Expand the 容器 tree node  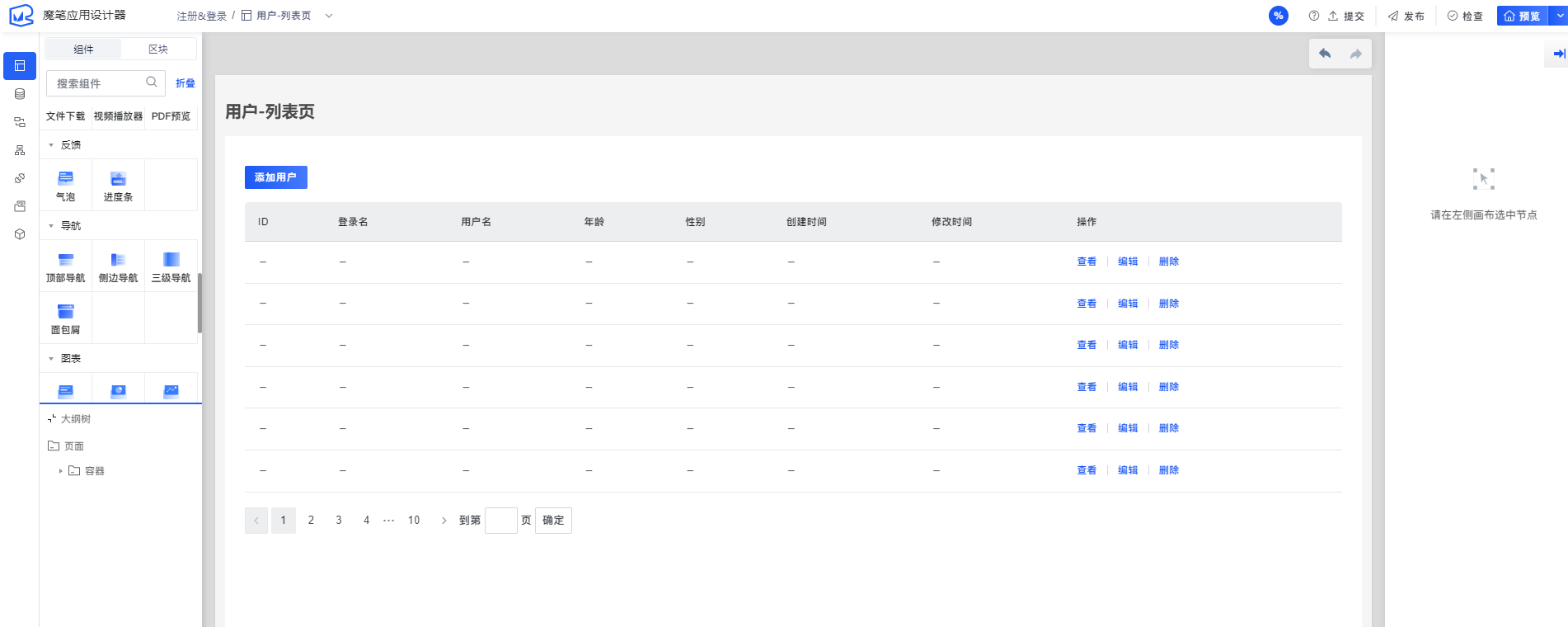pyautogui.click(x=60, y=471)
